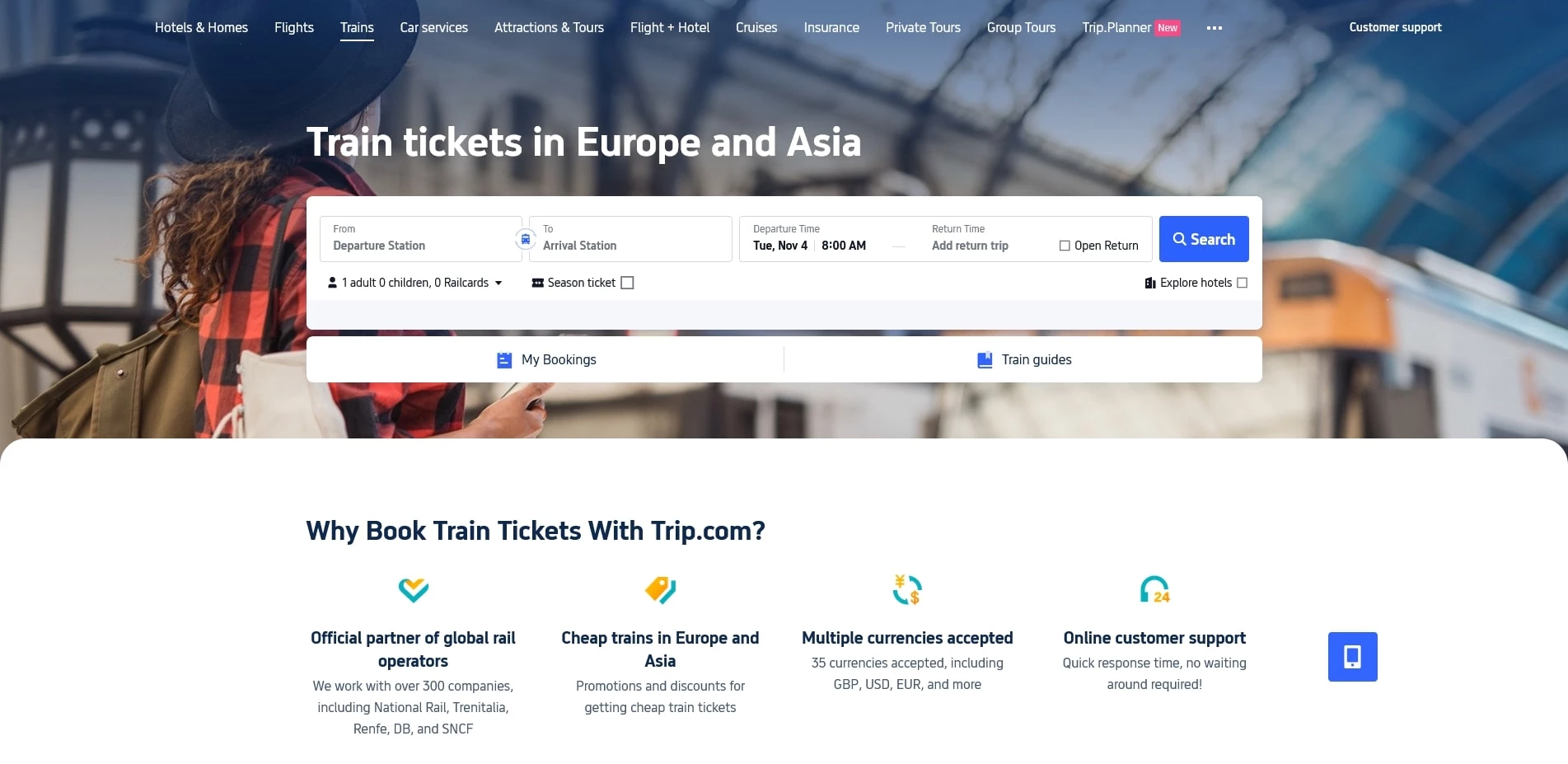Click the My Bookings ticket icon
This screenshot has height=764, width=1568.
503,359
